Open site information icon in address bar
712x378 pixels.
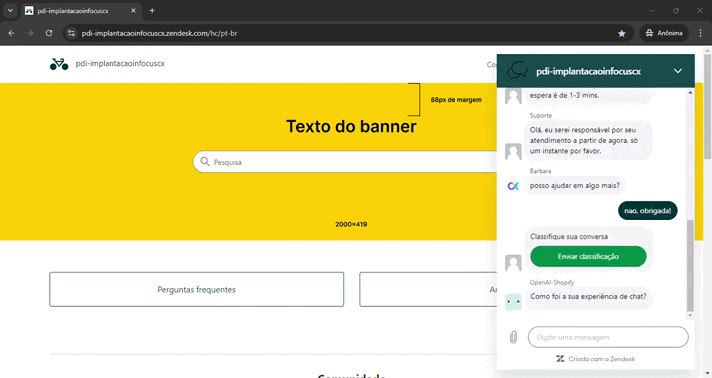coord(71,33)
